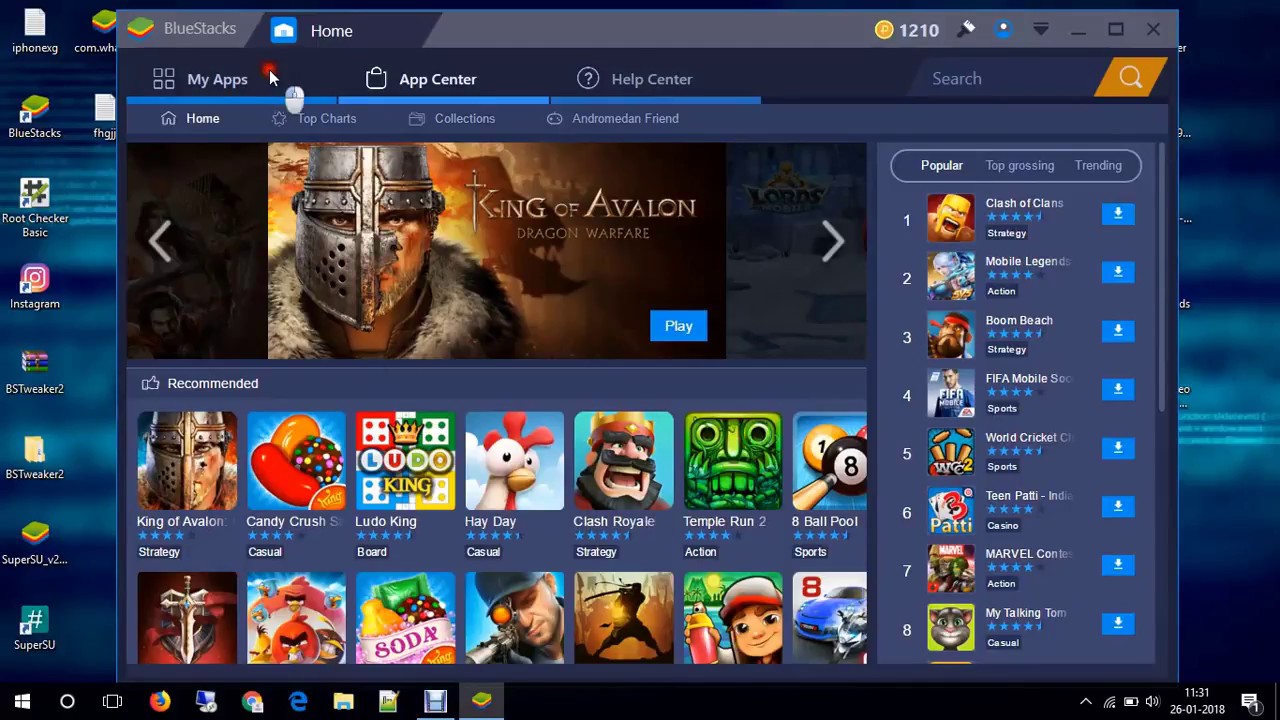This screenshot has height=720, width=1280.
Task: Expand the title bar dropdown menu arrow
Action: pyautogui.click(x=1041, y=29)
